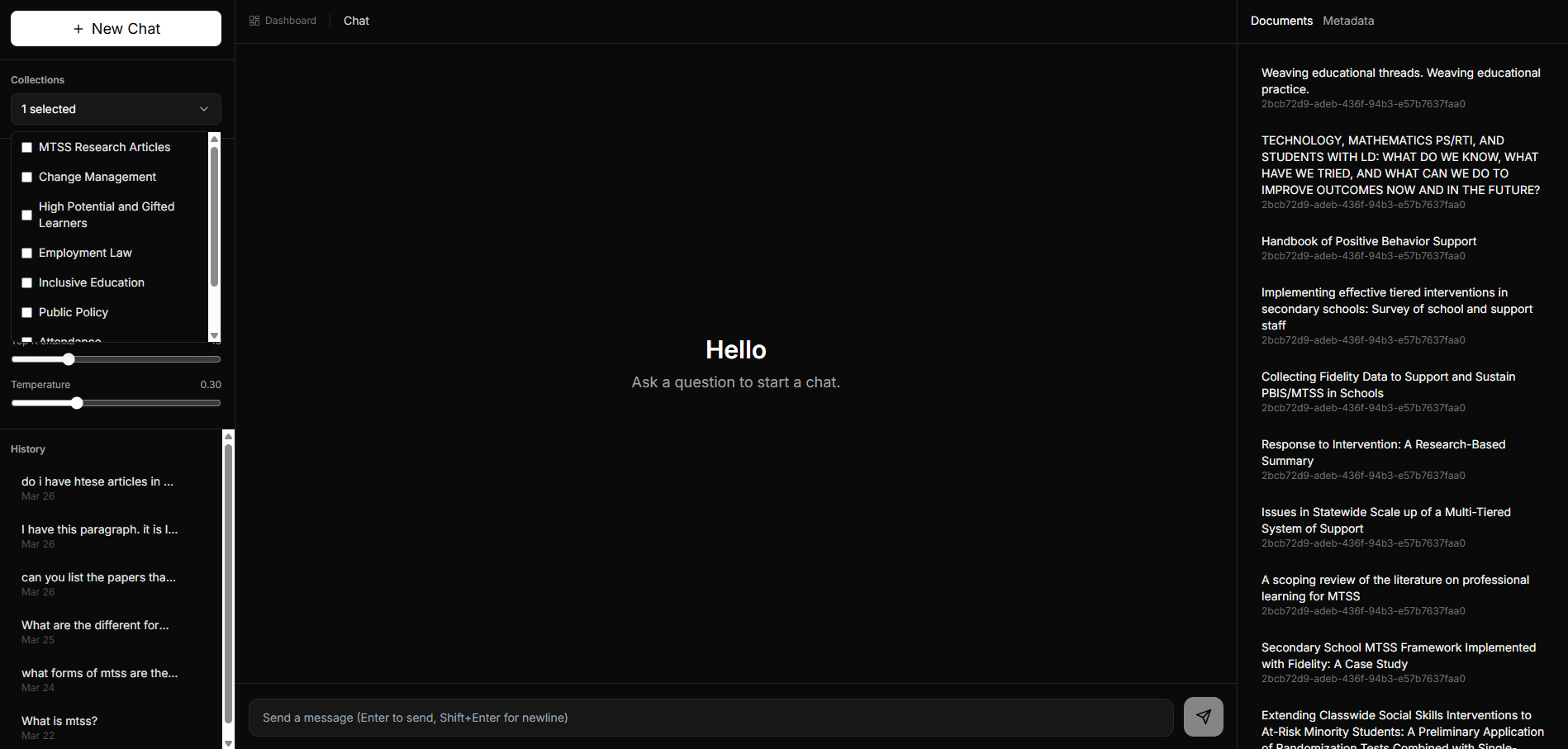Check the Employment Law collection
Viewport: 1568px width, 749px height.
point(26,253)
